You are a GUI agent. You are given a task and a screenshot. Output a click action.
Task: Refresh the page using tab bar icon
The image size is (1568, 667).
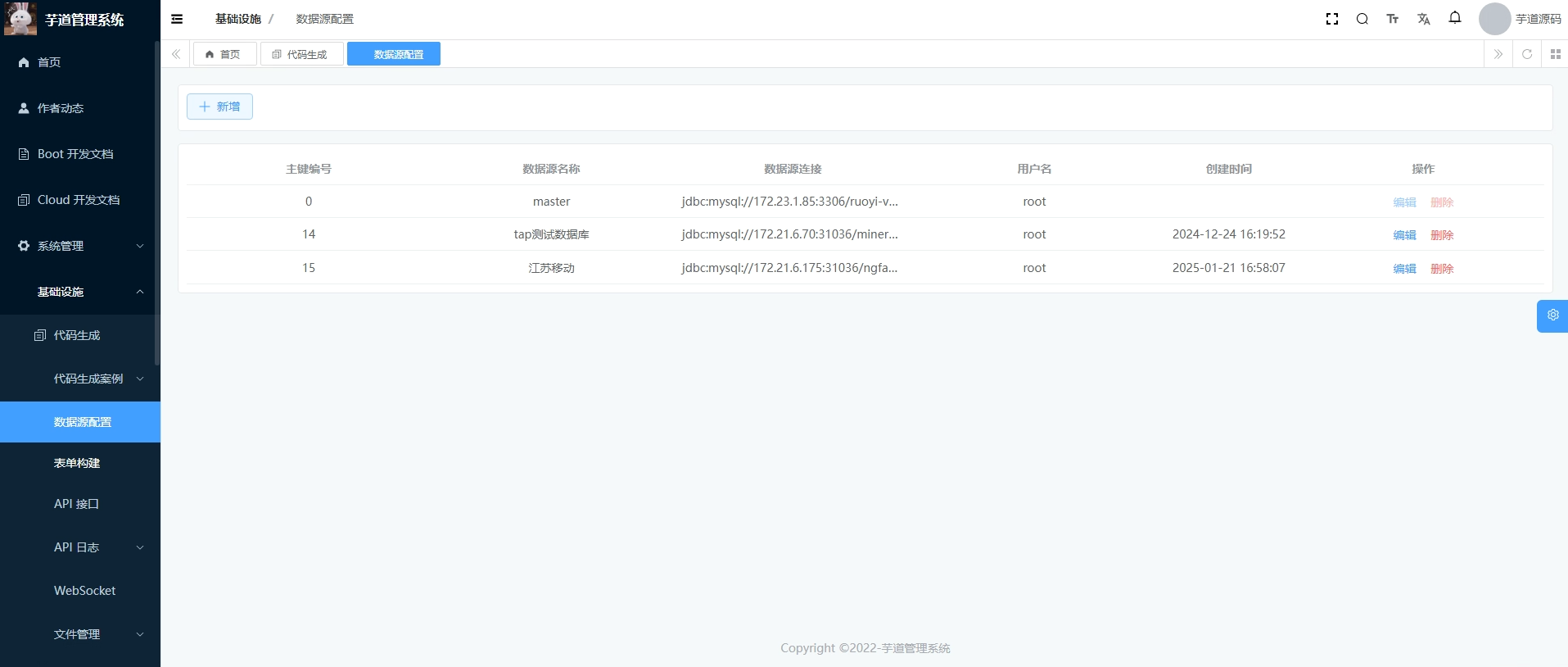[1526, 54]
